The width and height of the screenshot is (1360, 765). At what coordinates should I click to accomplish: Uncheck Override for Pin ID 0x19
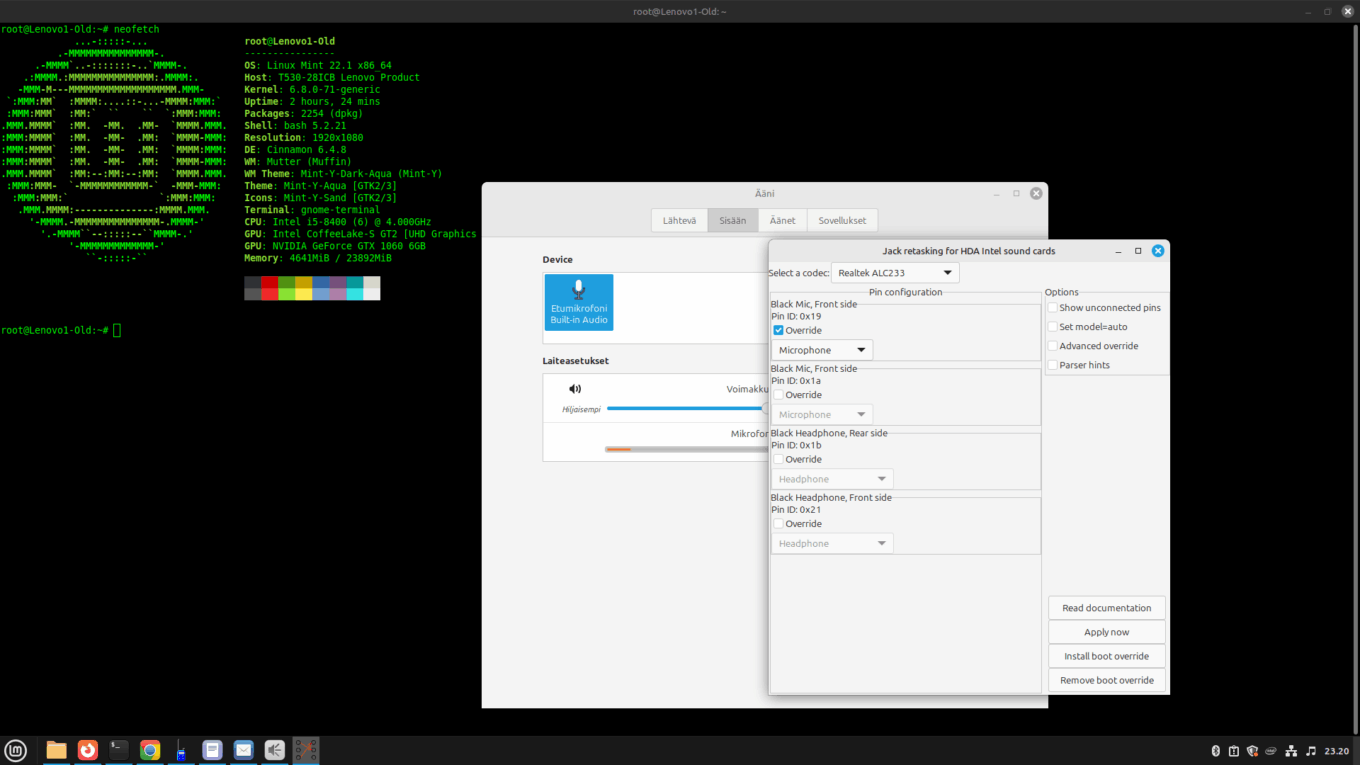coord(778,330)
